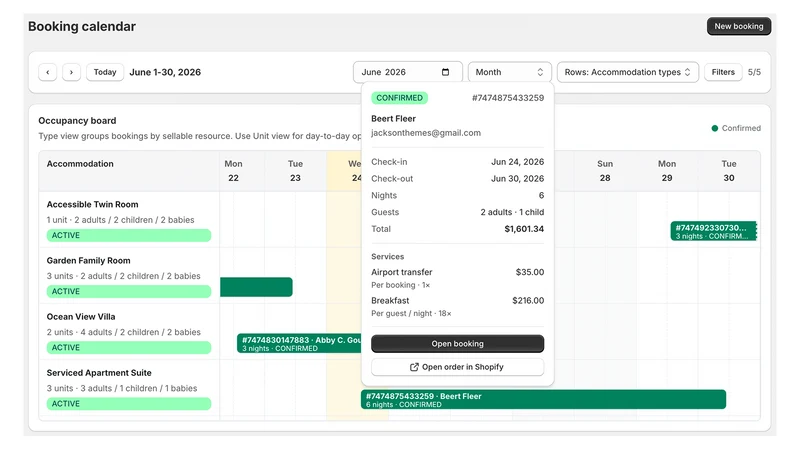The image size is (800, 450).
Task: Click guests value 2 adults · 1 child
Action: [x=512, y=212]
